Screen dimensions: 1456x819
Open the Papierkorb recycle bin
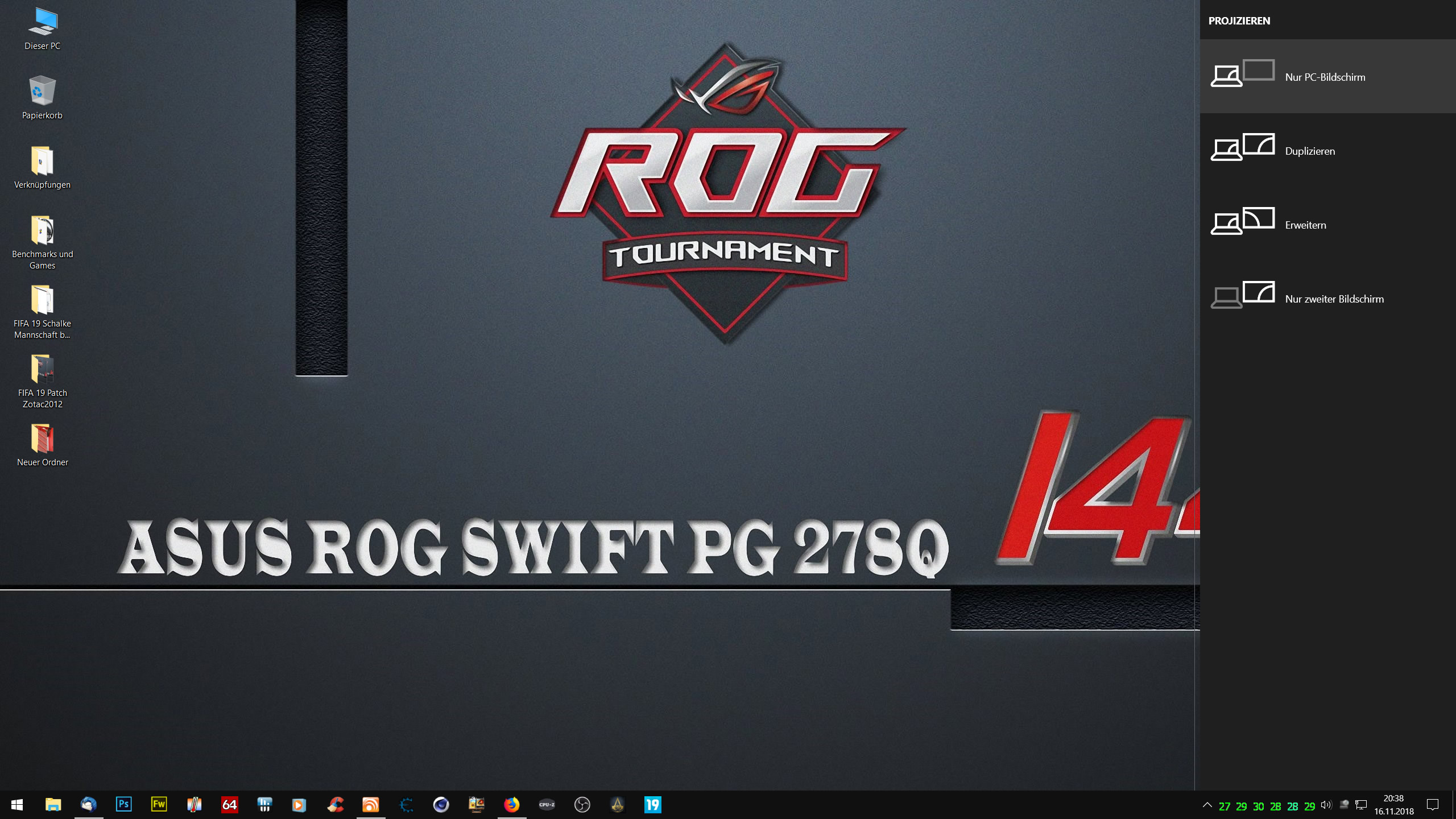pyautogui.click(x=43, y=97)
